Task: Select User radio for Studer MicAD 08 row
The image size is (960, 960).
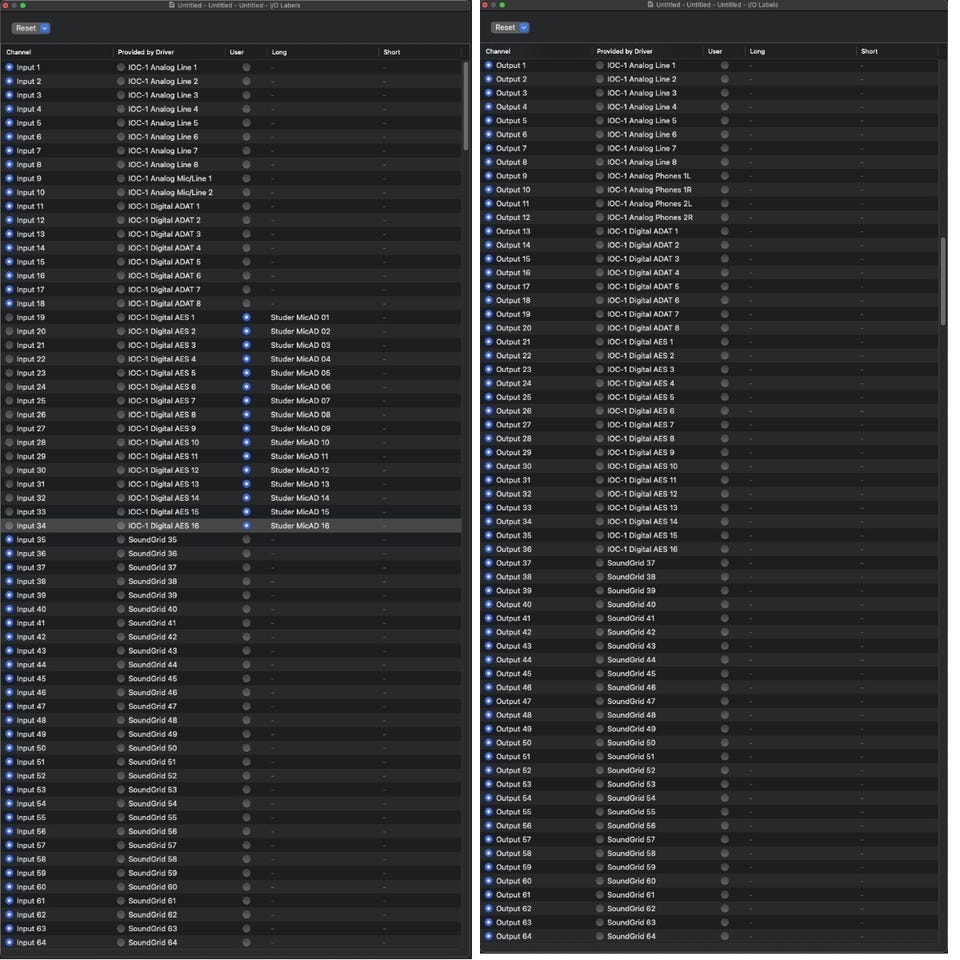Action: tap(246, 414)
